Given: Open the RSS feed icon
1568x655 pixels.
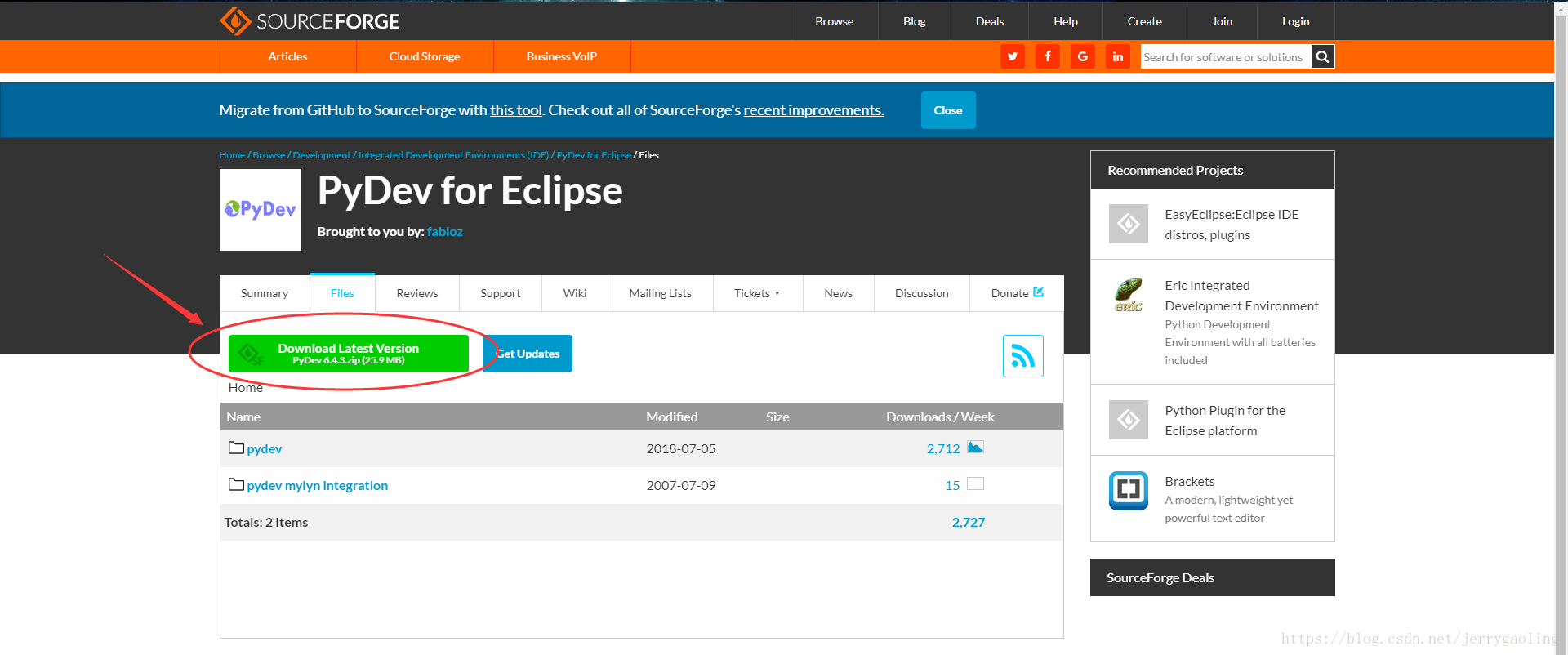Looking at the screenshot, I should [x=1023, y=356].
